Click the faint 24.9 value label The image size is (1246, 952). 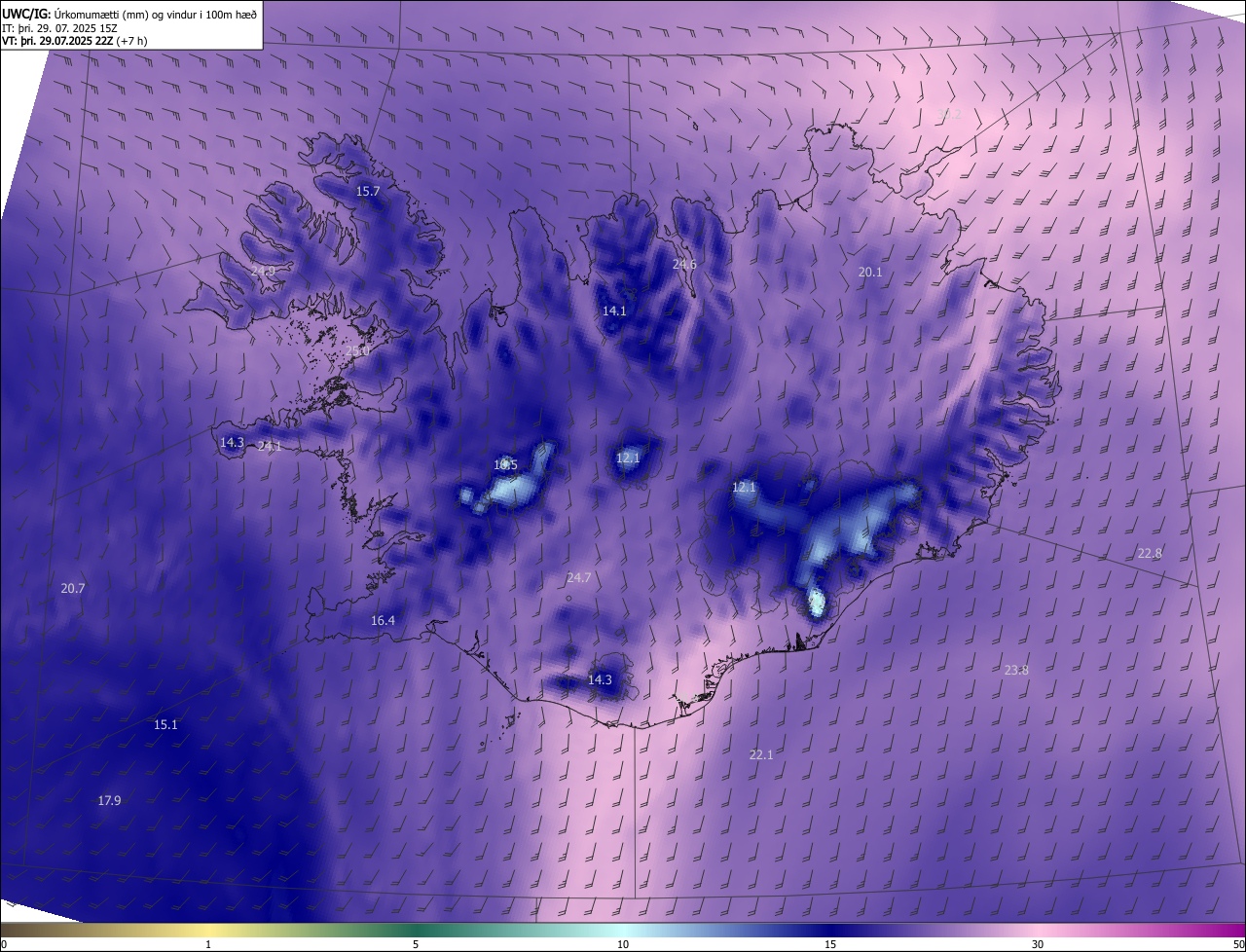[x=263, y=271]
